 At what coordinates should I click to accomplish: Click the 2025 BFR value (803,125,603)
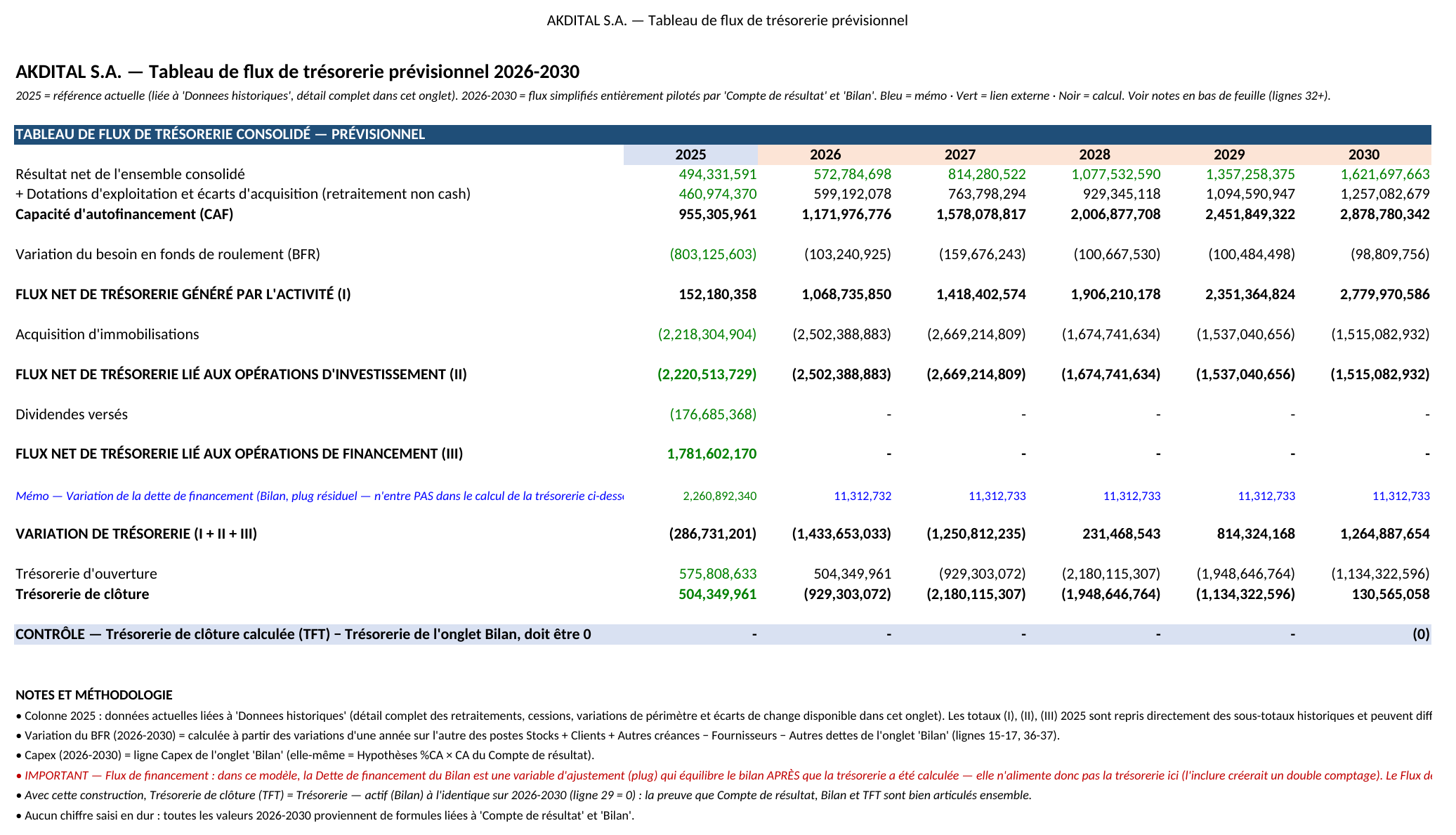tap(713, 254)
